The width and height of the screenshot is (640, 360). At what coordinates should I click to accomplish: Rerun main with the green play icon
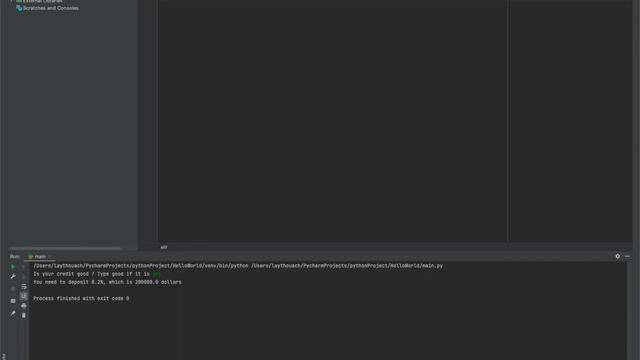pyautogui.click(x=13, y=267)
